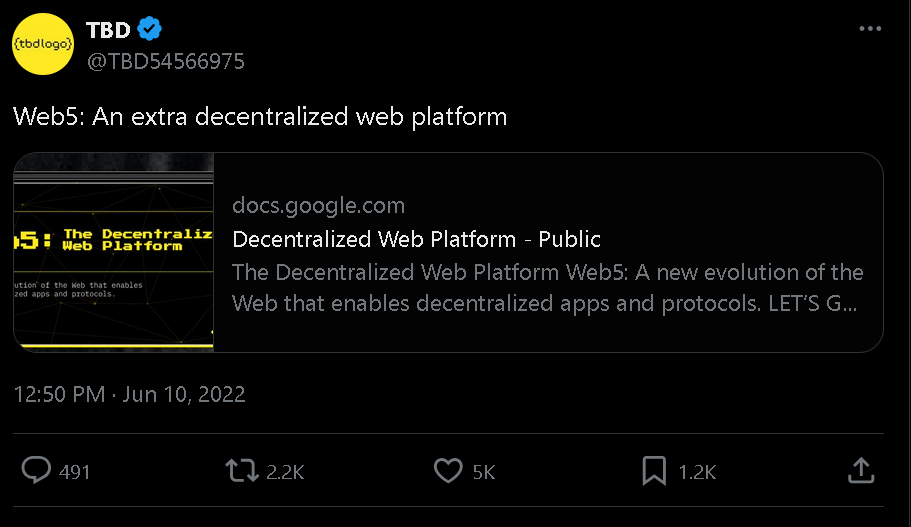Click the Web5 tweet text

tap(260, 117)
